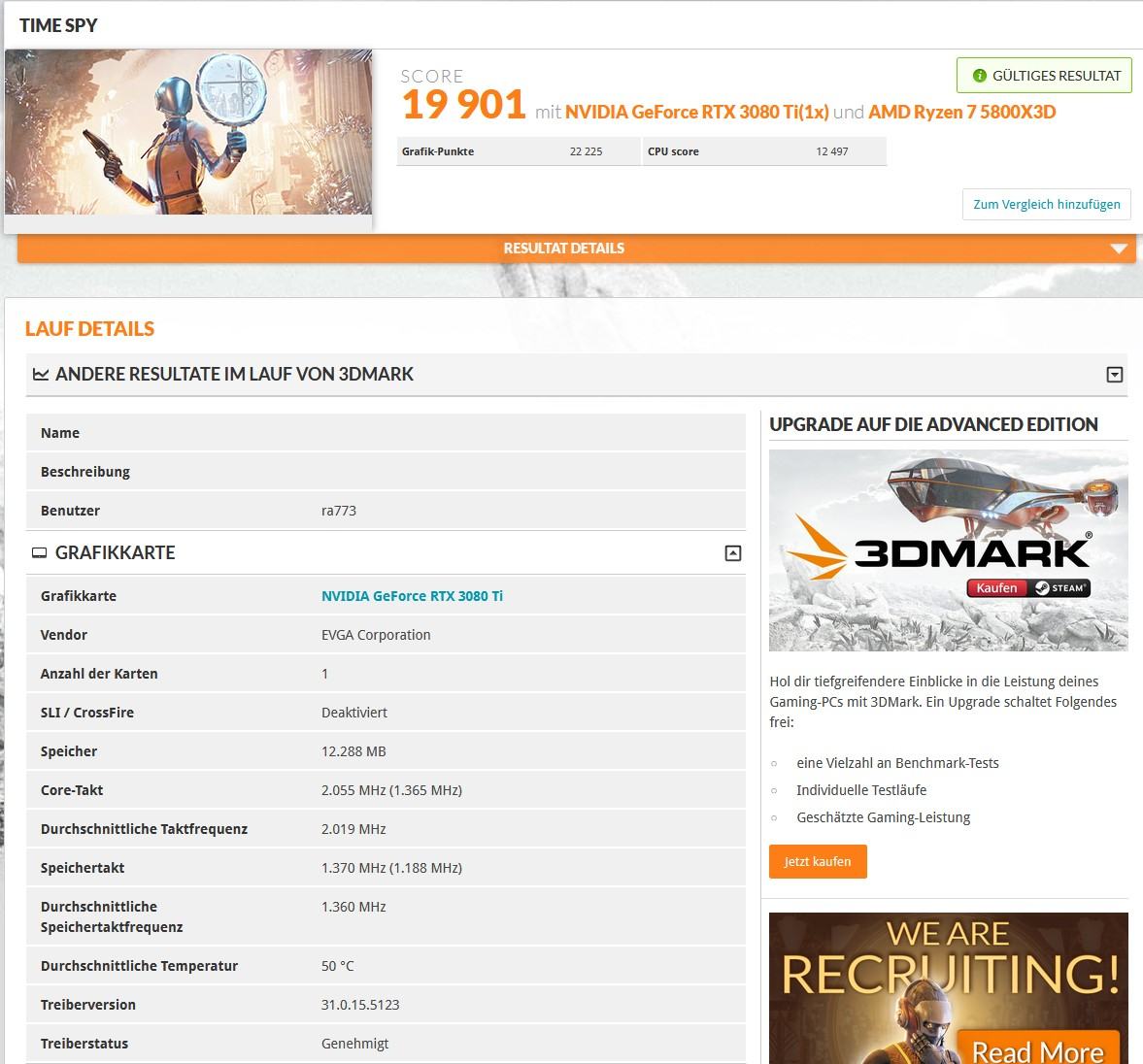Click Upgrade auf die Advanced Edition heading
The height and width of the screenshot is (1064, 1143).
[933, 424]
